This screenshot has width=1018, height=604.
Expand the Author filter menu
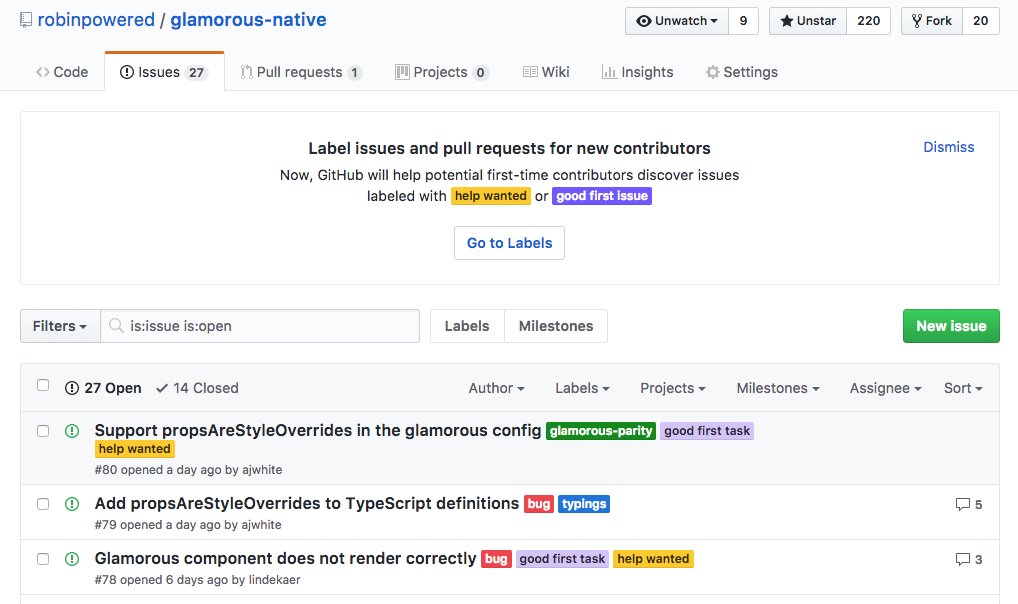[497, 388]
